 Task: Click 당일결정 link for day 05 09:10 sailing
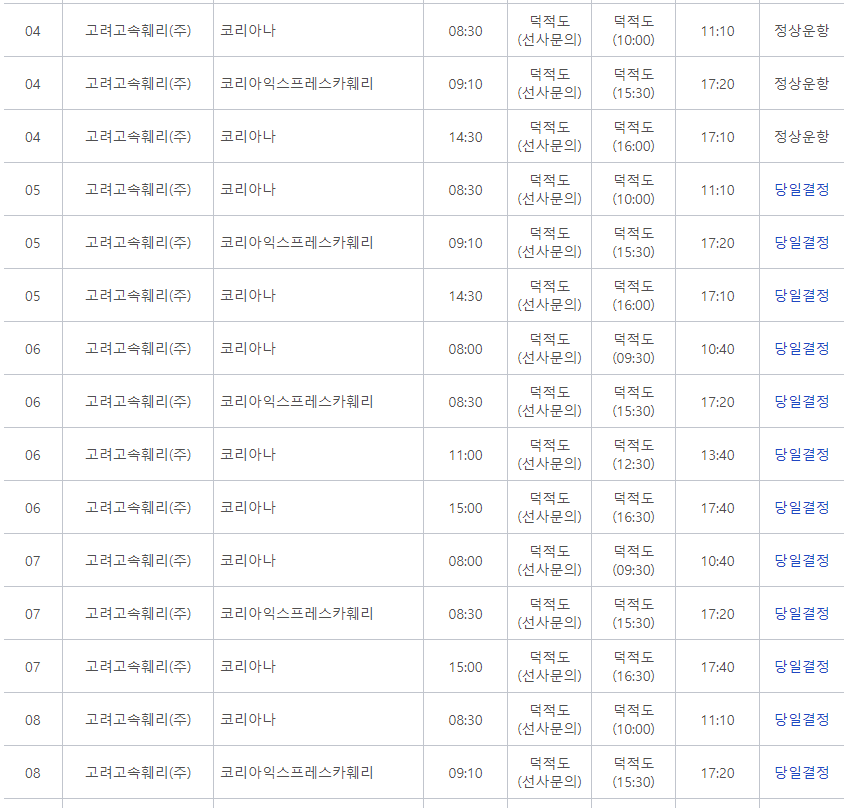click(x=801, y=243)
